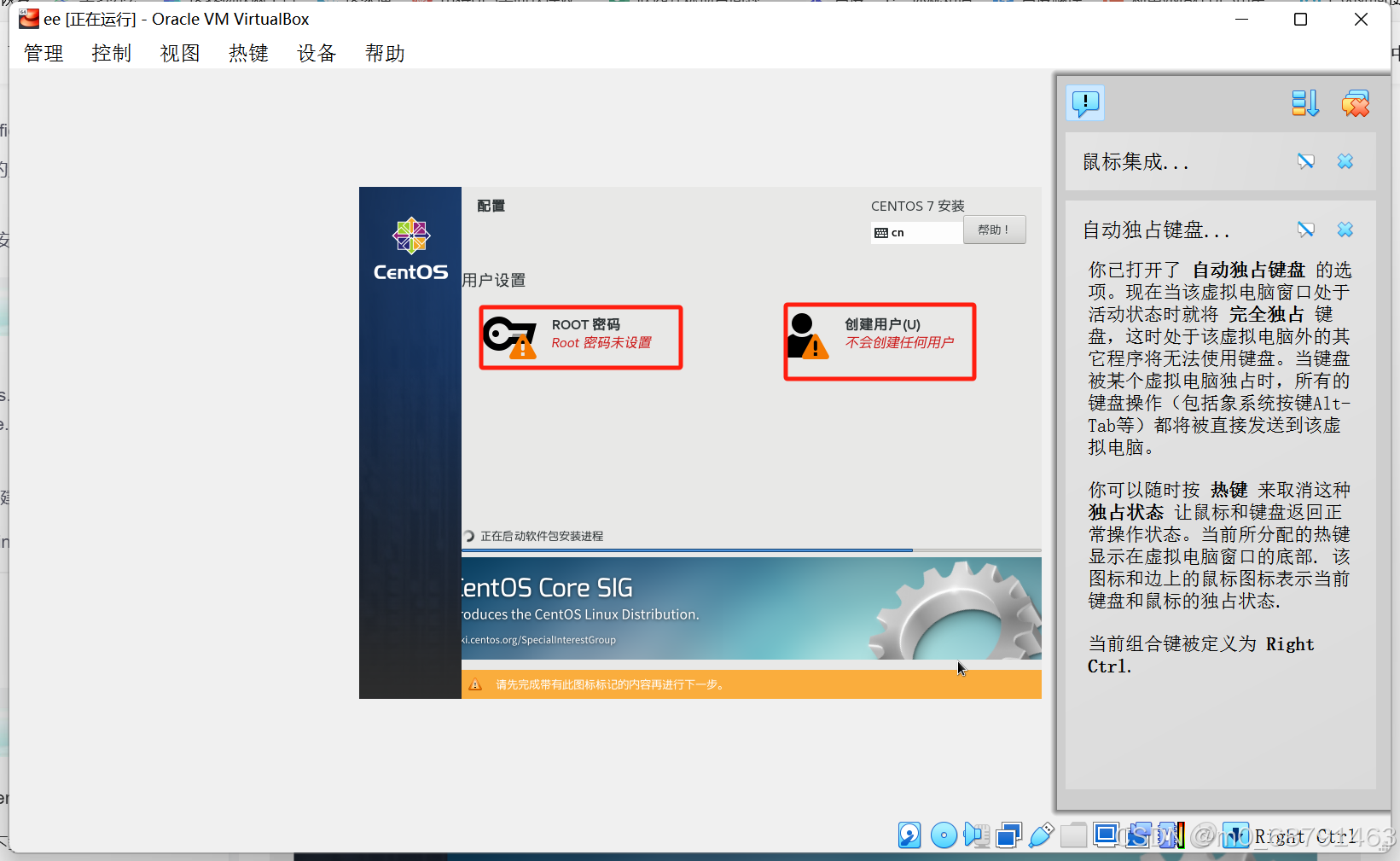1400x861 pixels.
Task: Collapse the 自动独占键盘 notification title
Action: tap(1156, 230)
